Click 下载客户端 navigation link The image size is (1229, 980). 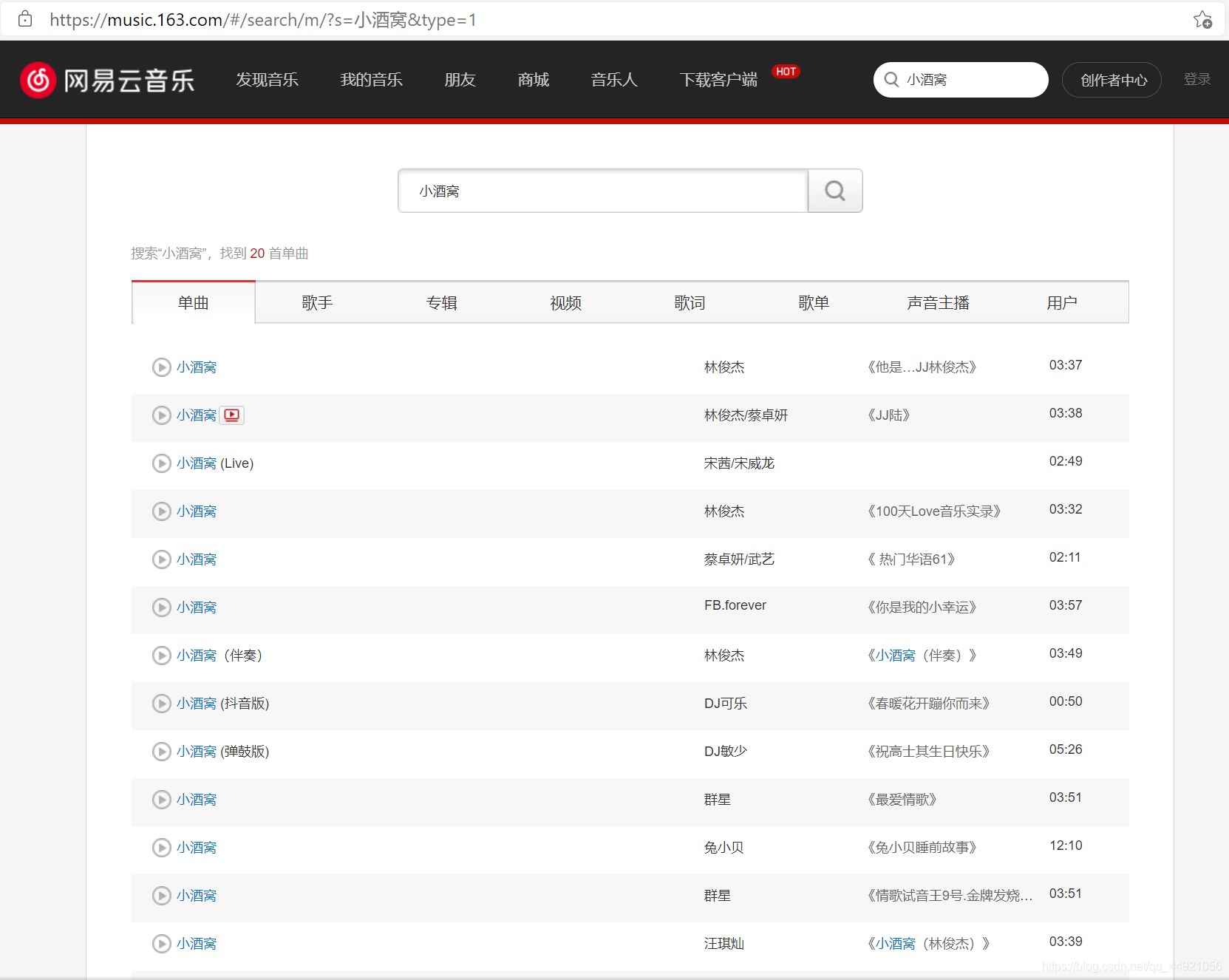[x=718, y=80]
